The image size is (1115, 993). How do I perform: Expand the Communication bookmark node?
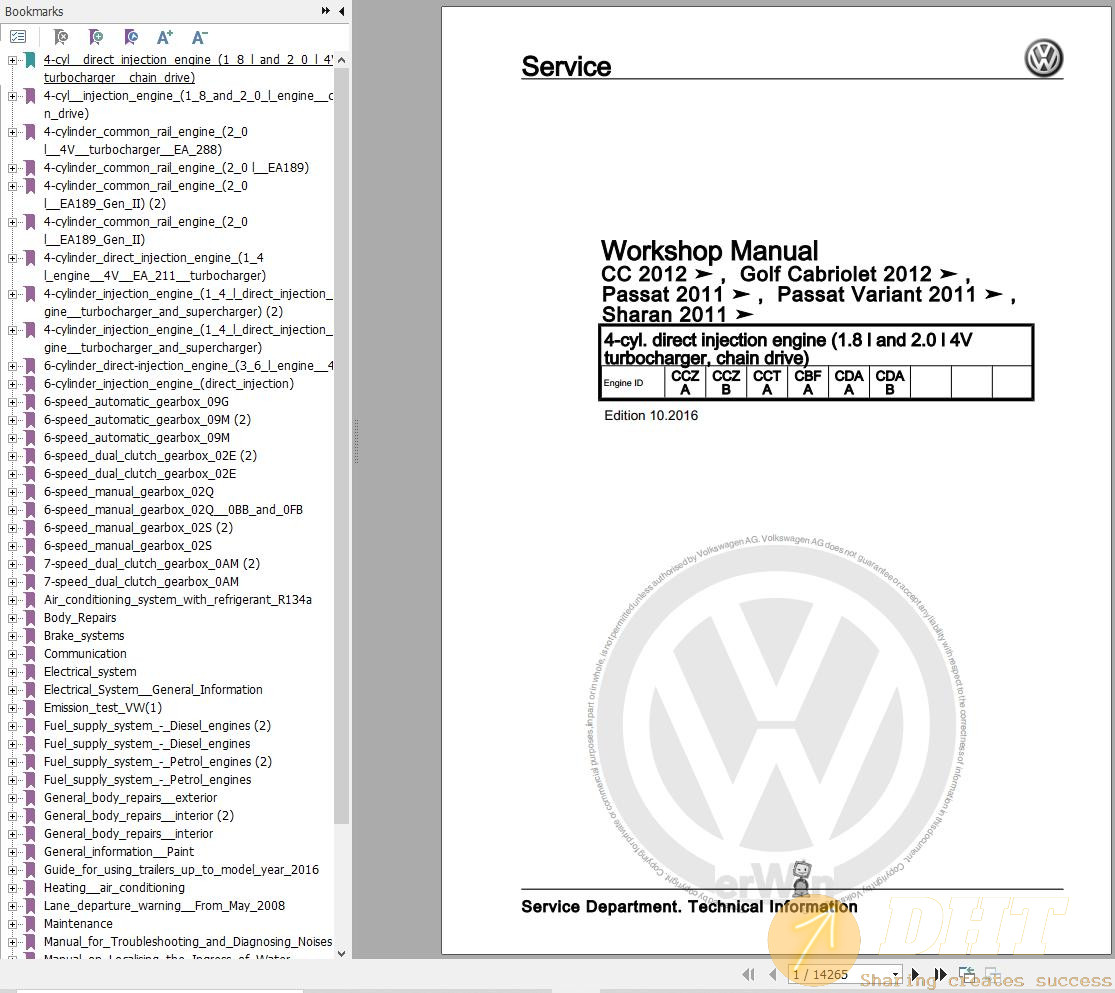click(x=12, y=654)
